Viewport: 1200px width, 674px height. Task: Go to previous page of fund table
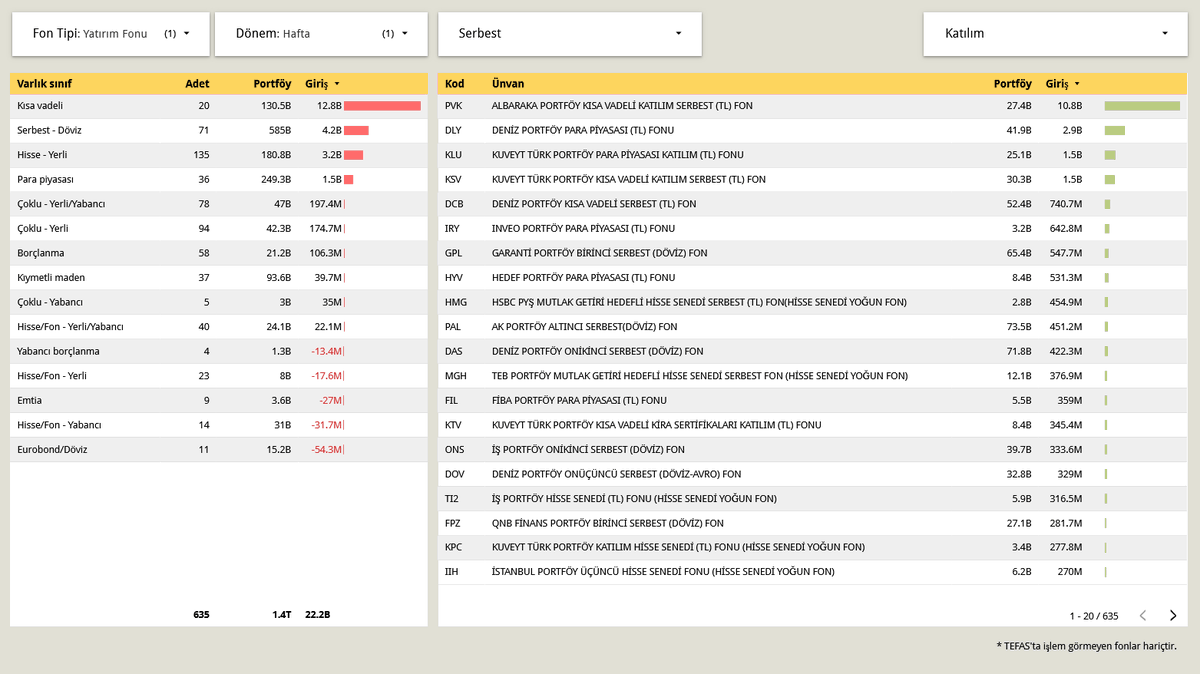(x=1143, y=616)
